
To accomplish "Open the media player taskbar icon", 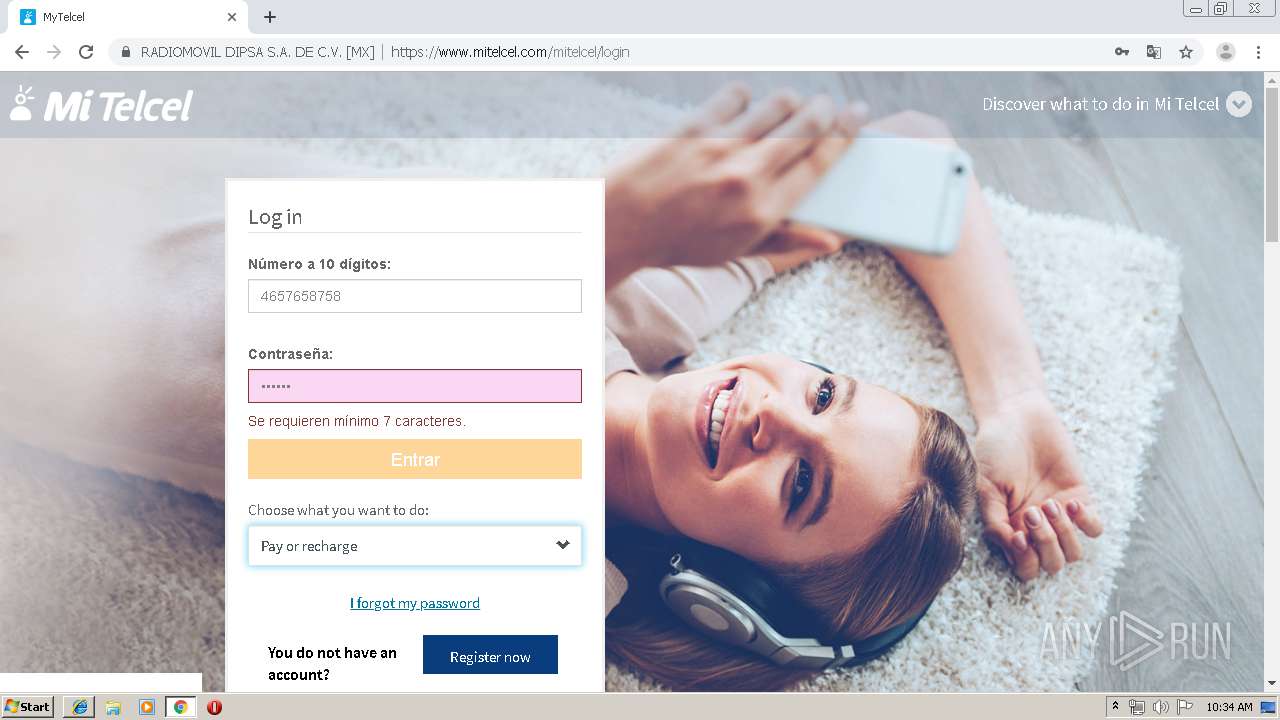I will click(146, 707).
